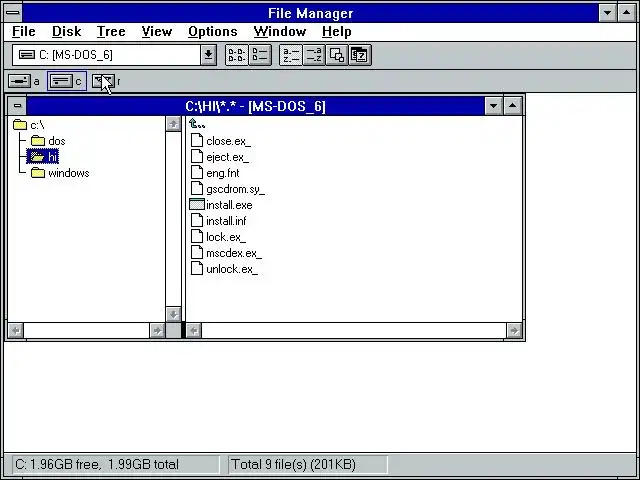Maximize the C:\HI\*.* child window
This screenshot has height=480, width=640.
513,106
